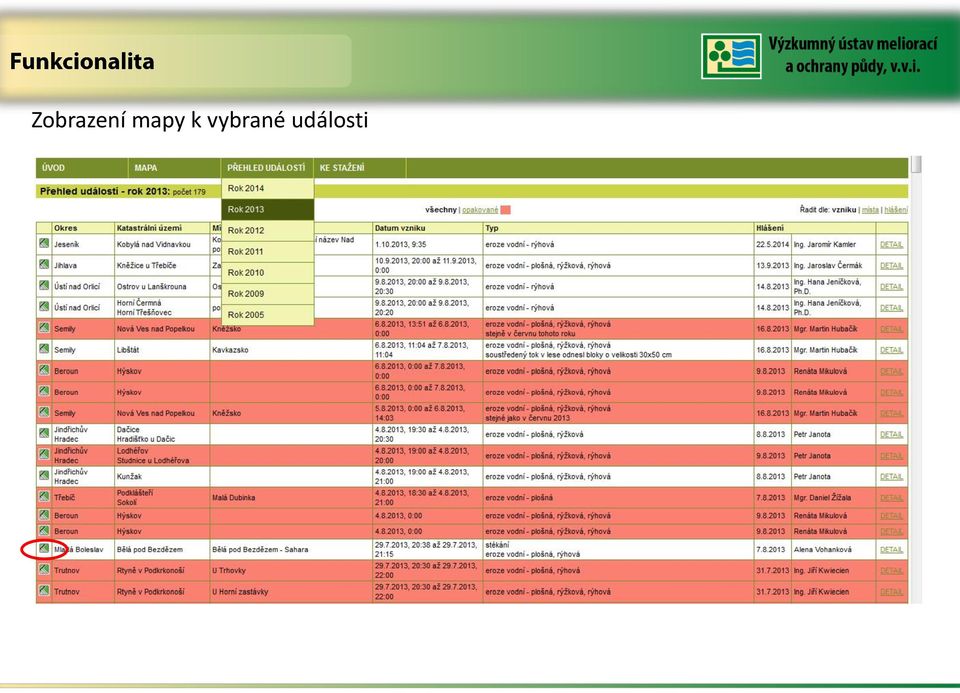This screenshot has height=693, width=960.
Task: Open map icon for Horní Čermná row
Action: 44,306
